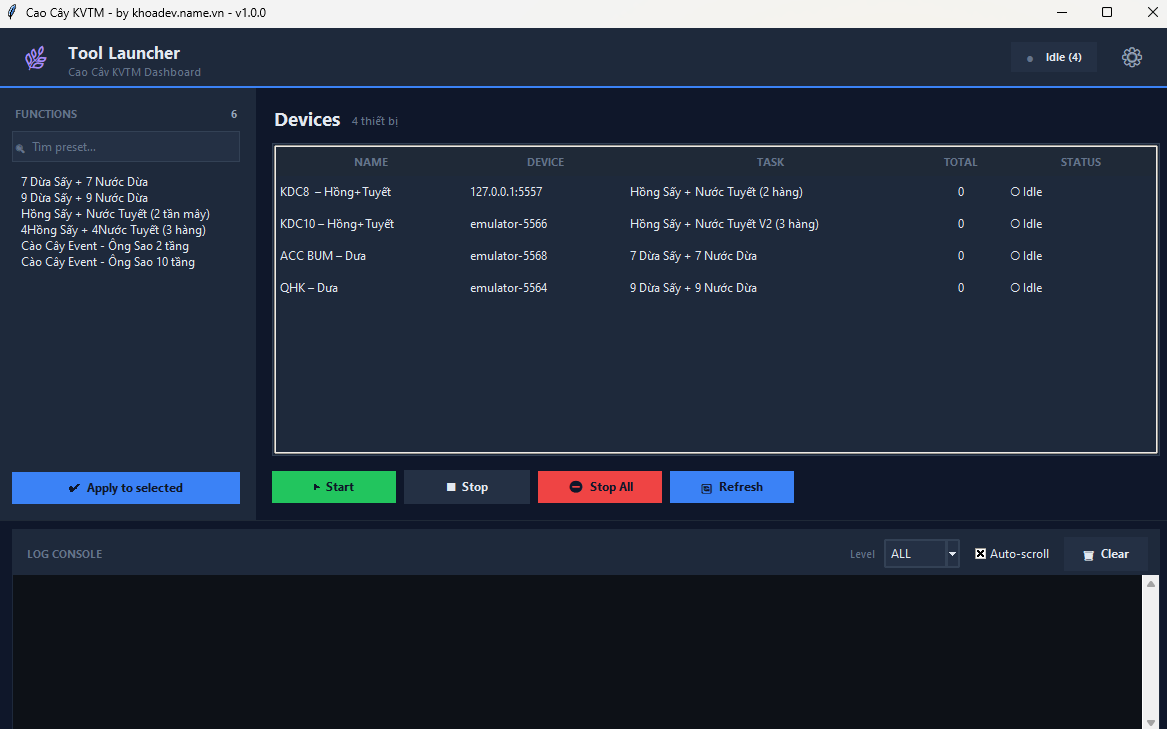The height and width of the screenshot is (729, 1167).
Task: Select preset Hồng Sấy + Nước Tuyết (2 tần mây)
Action: pos(115,214)
